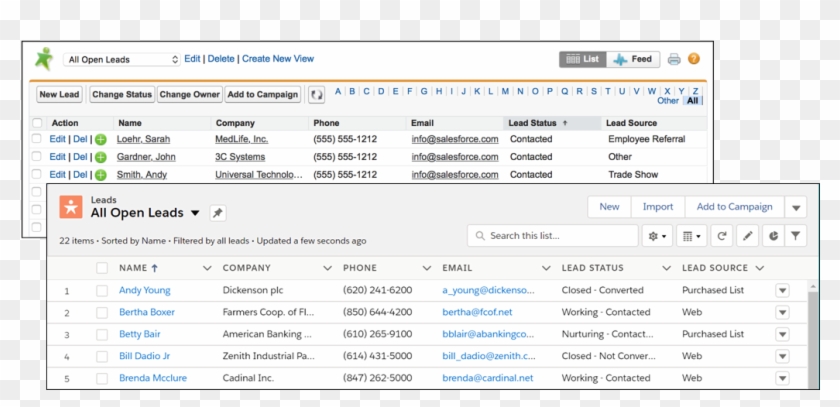This screenshot has width=840, height=407.
Task: Show All leads in alphabet filter
Action: (693, 101)
